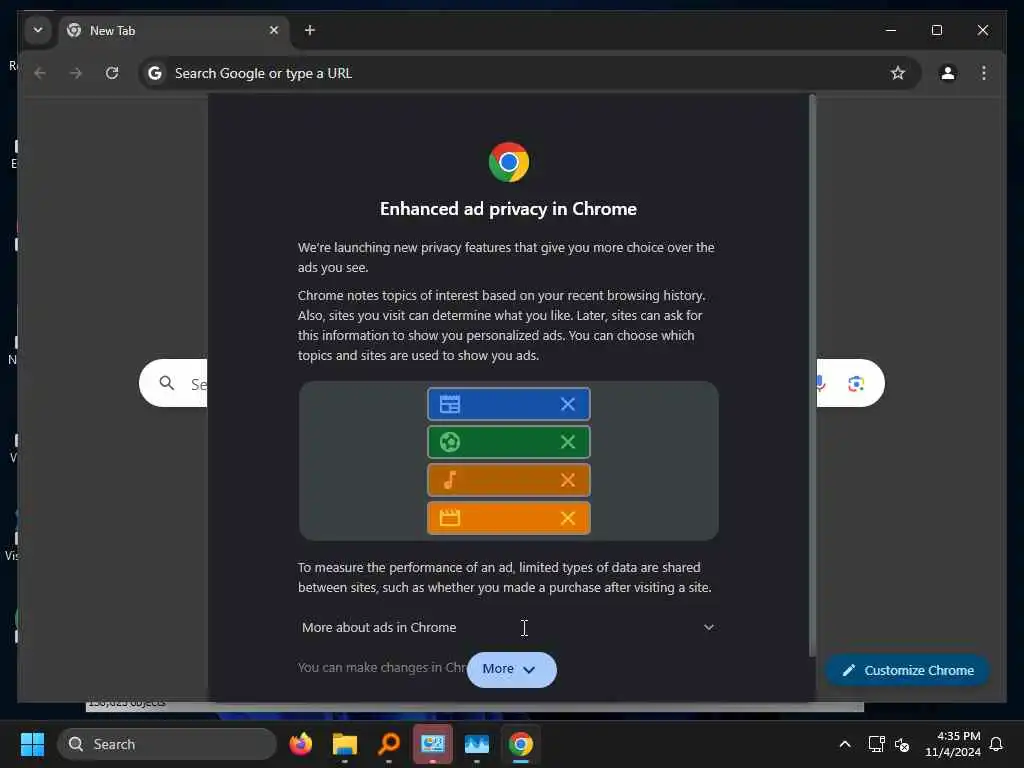Open the Chrome three-dot menu
The width and height of the screenshot is (1024, 768).
(984, 73)
